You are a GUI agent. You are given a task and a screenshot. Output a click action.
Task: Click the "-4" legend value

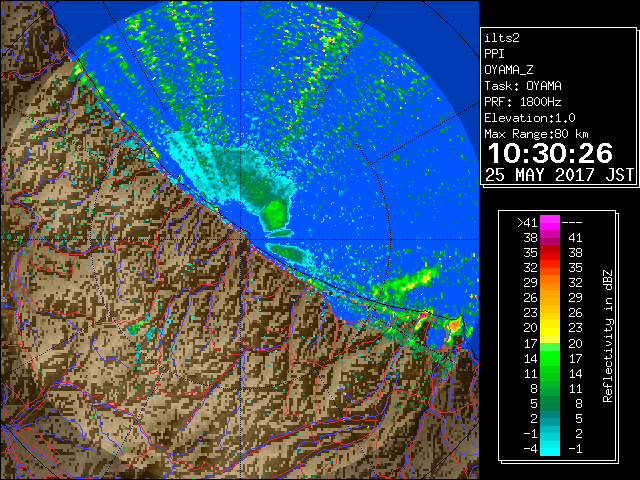pos(530,449)
